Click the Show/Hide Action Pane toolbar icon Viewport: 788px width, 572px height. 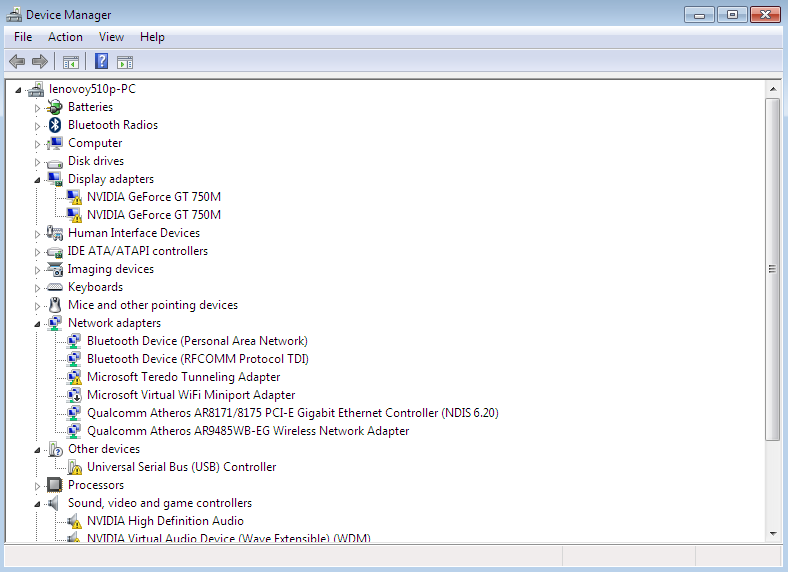(x=125, y=62)
